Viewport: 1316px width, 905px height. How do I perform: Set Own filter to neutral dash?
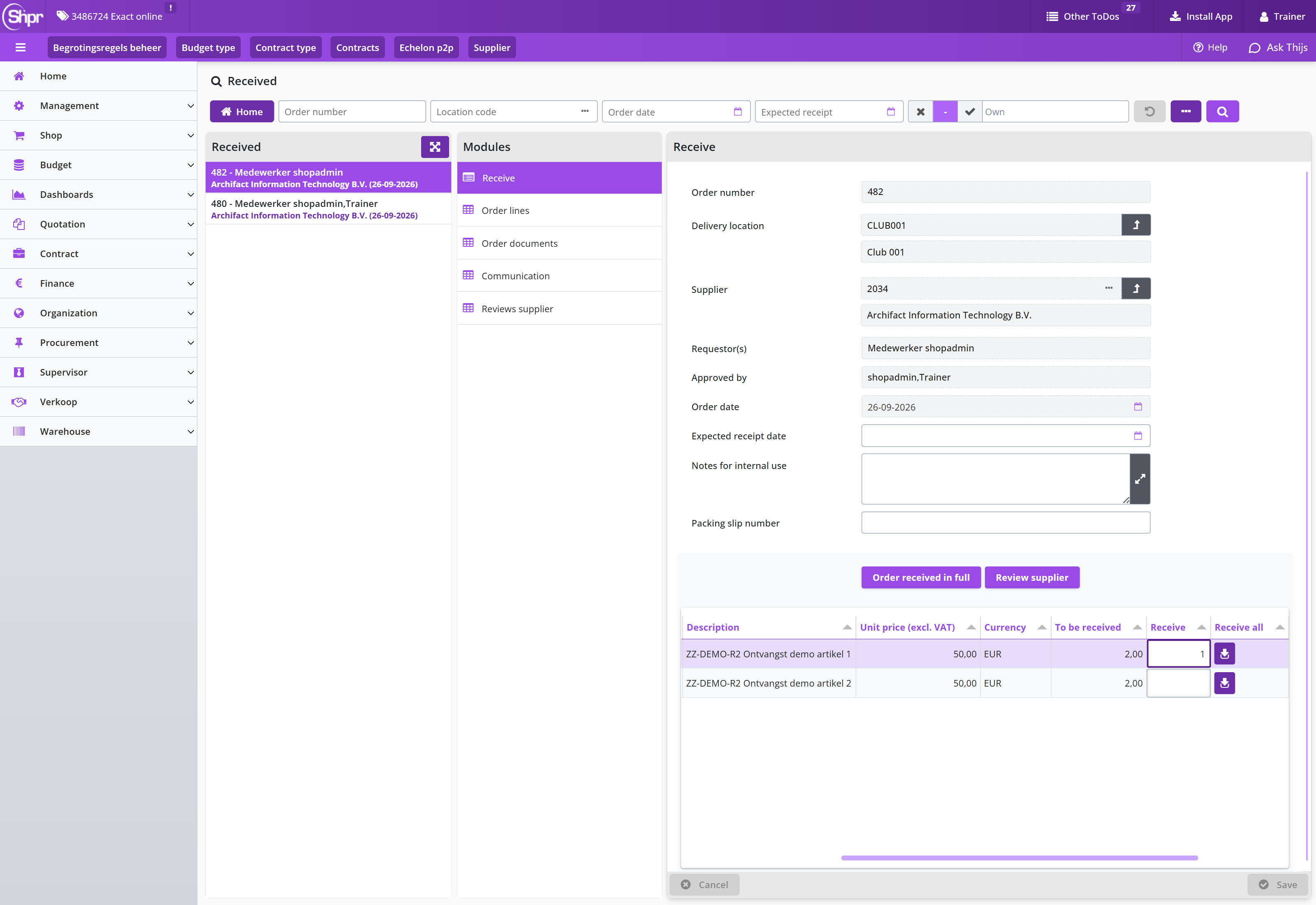pos(945,112)
